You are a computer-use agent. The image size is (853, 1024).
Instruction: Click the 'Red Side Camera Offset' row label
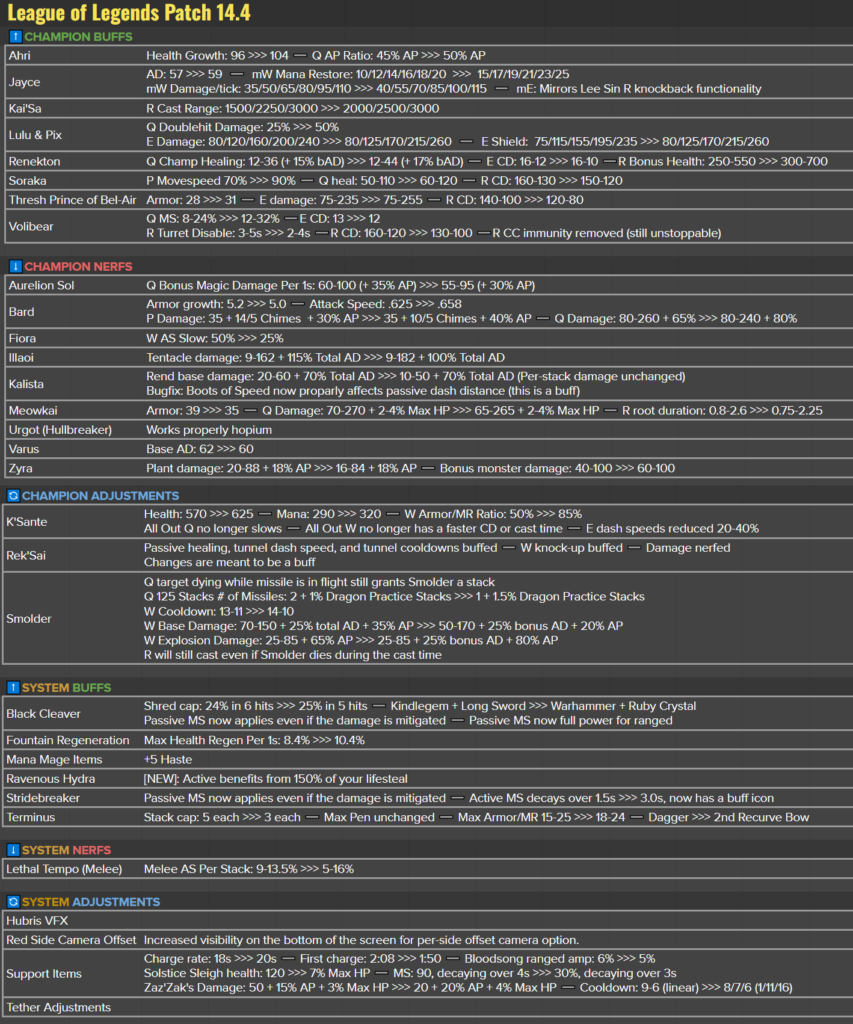[71, 940]
